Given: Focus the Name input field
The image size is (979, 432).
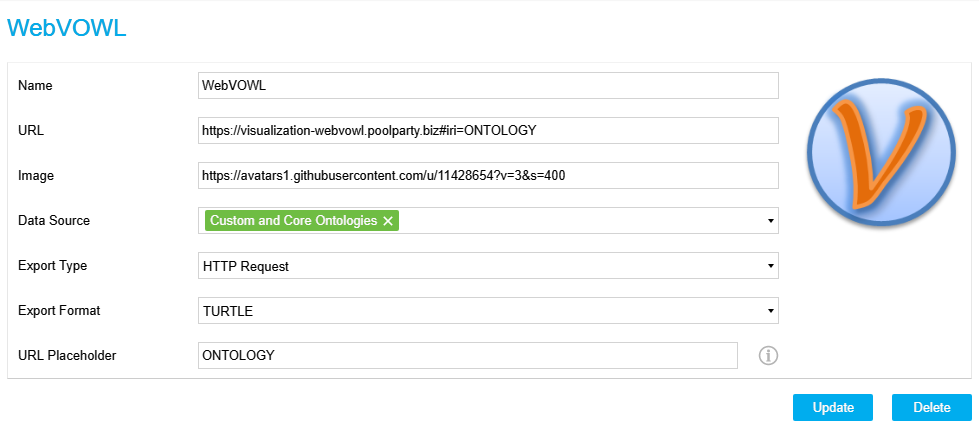Looking at the screenshot, I should pos(488,85).
